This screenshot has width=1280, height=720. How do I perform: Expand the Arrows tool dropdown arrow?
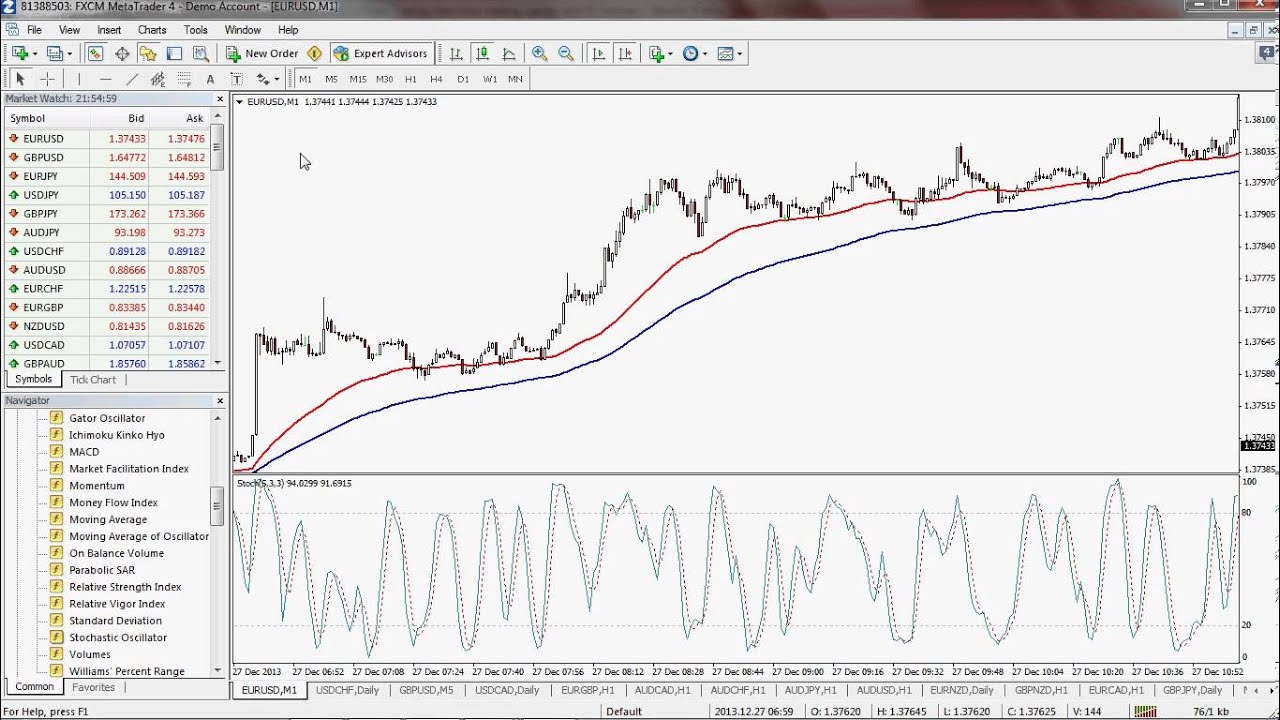click(276, 79)
